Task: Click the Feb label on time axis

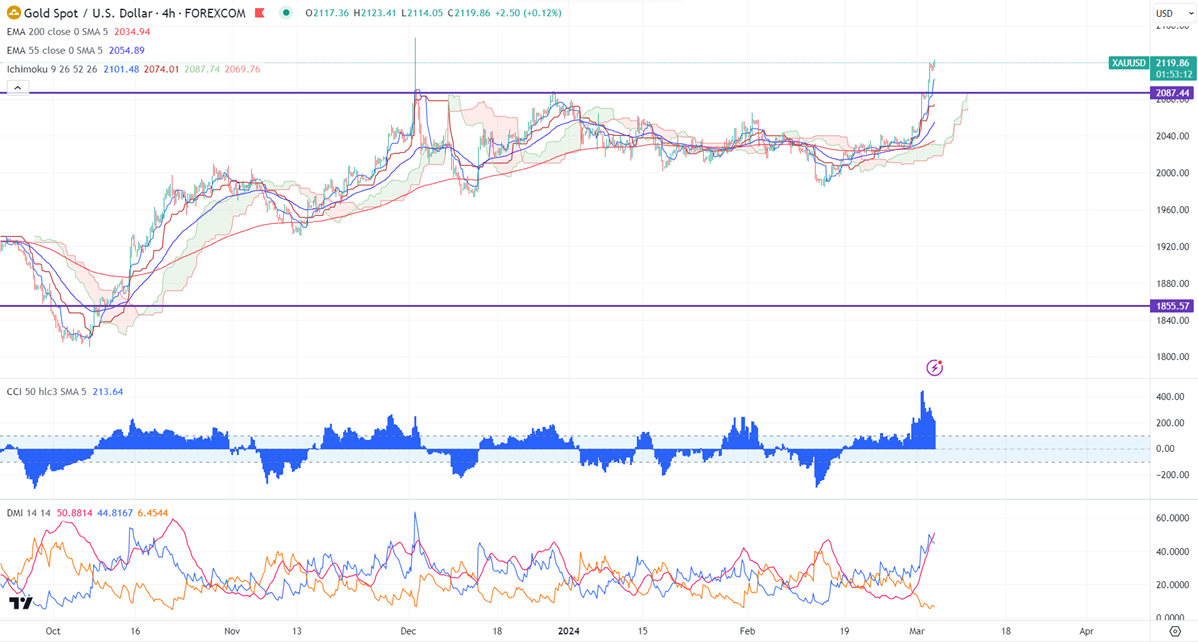Action: pos(747,631)
